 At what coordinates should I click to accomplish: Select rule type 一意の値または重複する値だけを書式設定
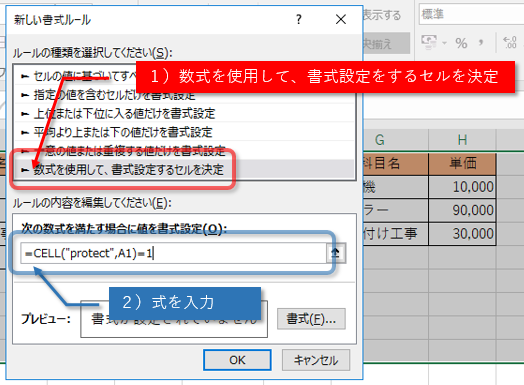(184, 151)
